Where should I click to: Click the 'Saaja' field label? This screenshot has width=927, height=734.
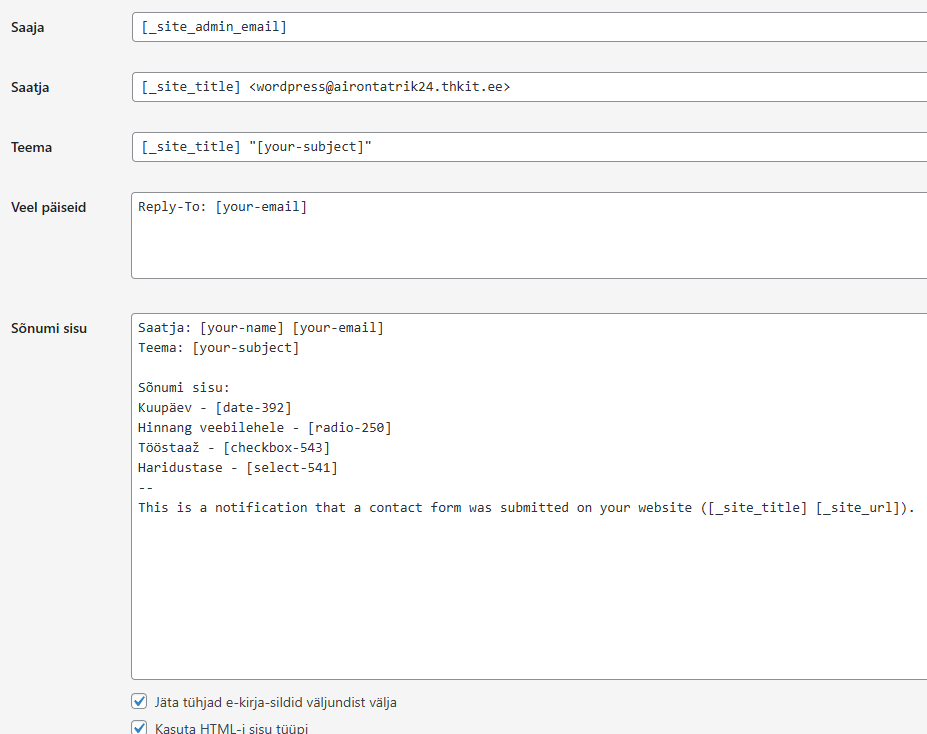pyautogui.click(x=27, y=28)
